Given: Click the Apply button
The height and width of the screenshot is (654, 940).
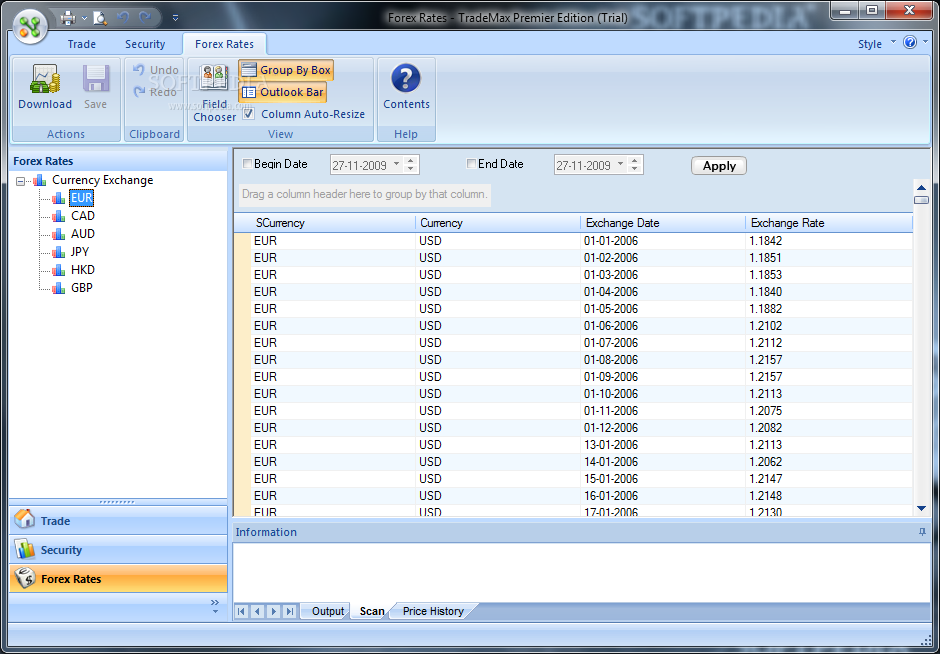Looking at the screenshot, I should point(719,166).
